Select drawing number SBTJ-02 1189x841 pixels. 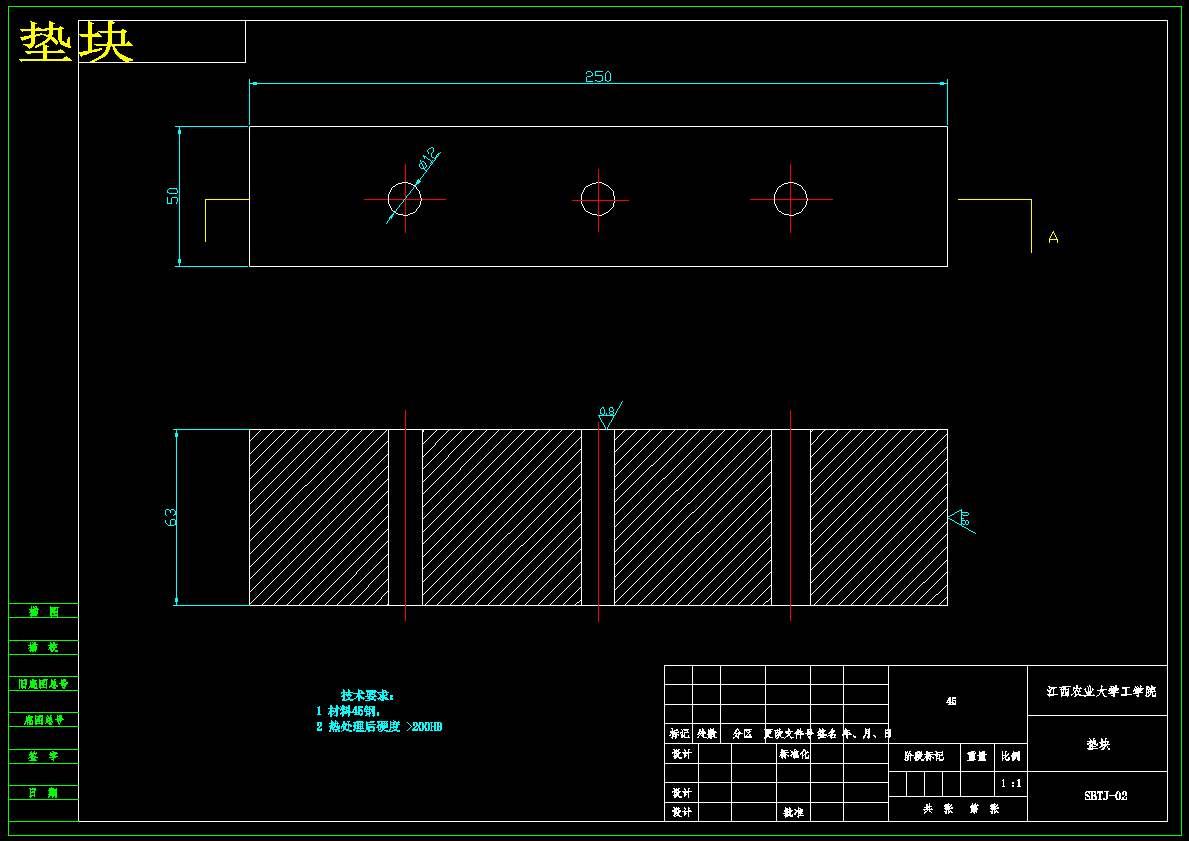click(1106, 795)
